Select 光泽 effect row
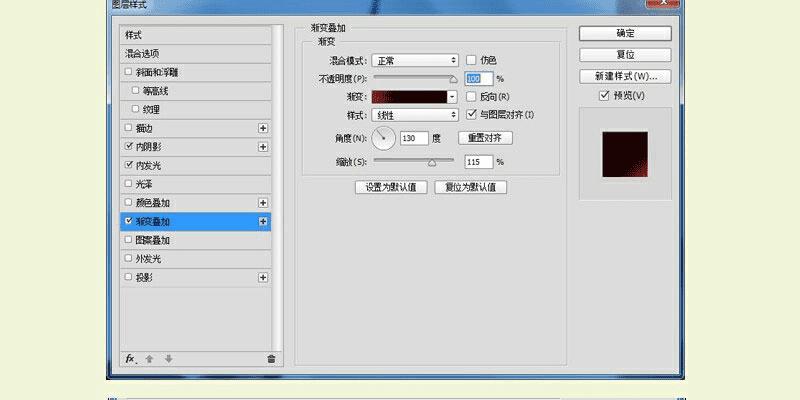This screenshot has height=400, width=800. pos(195,184)
